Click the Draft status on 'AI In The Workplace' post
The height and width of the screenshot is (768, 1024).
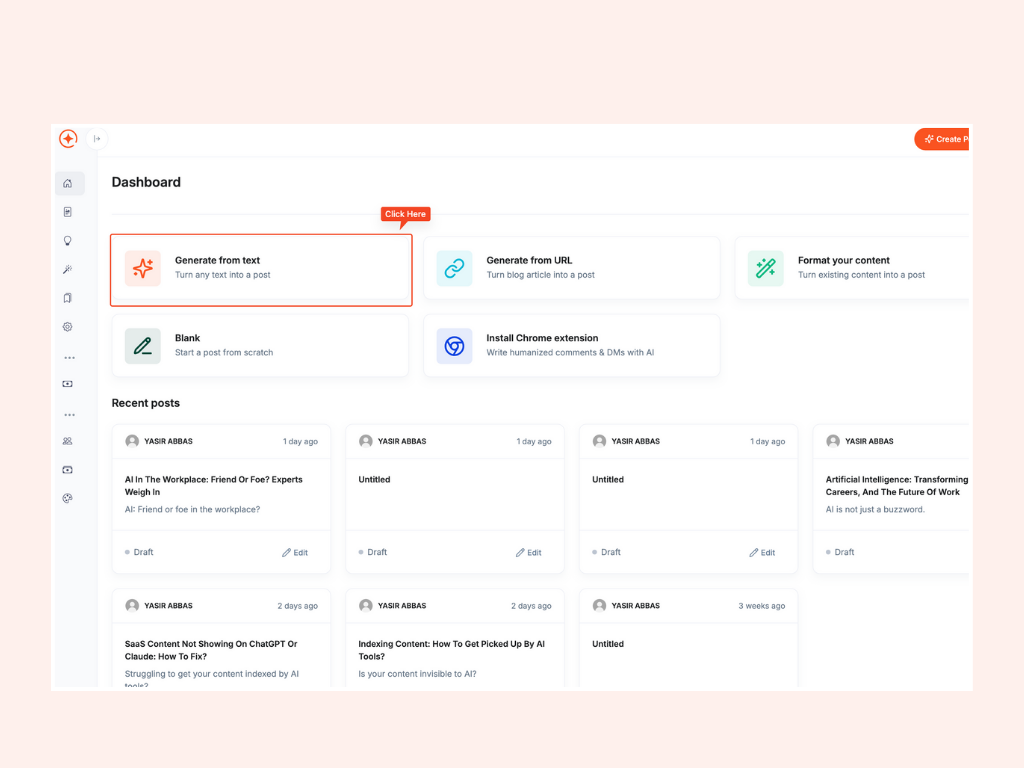(x=139, y=552)
